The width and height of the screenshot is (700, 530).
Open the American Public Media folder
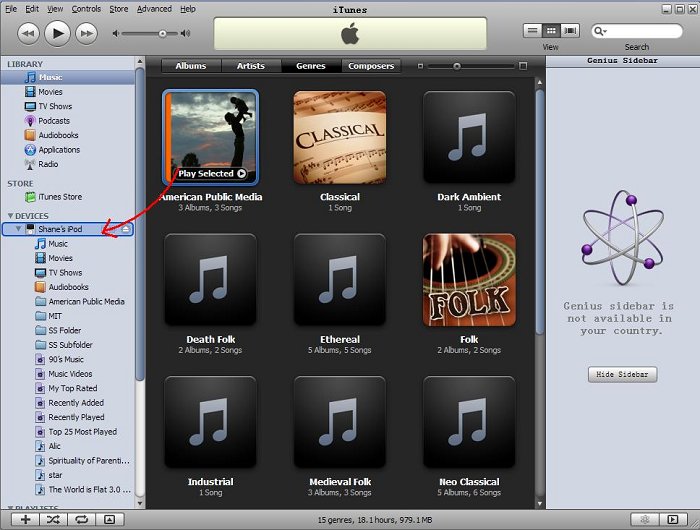tap(68, 302)
